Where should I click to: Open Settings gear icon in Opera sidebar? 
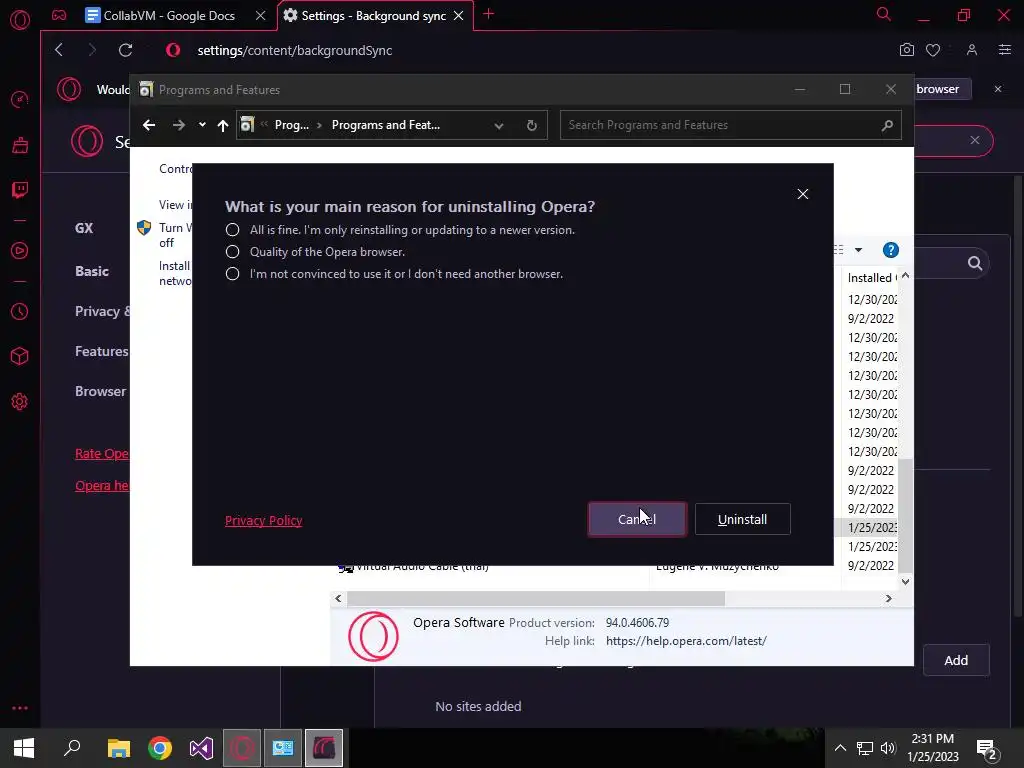pos(20,402)
